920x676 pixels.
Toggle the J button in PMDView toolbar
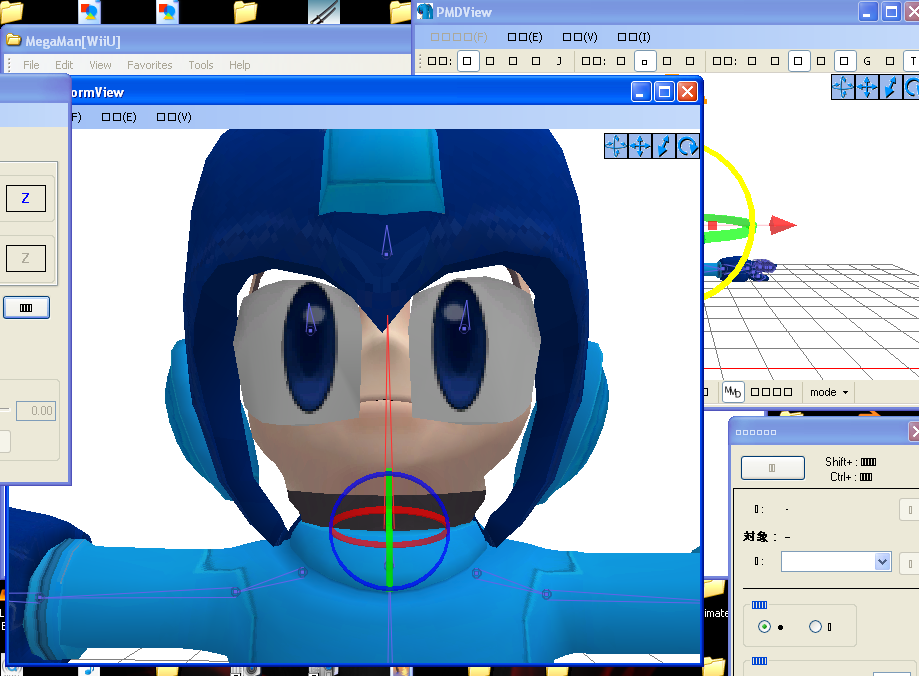[559, 61]
